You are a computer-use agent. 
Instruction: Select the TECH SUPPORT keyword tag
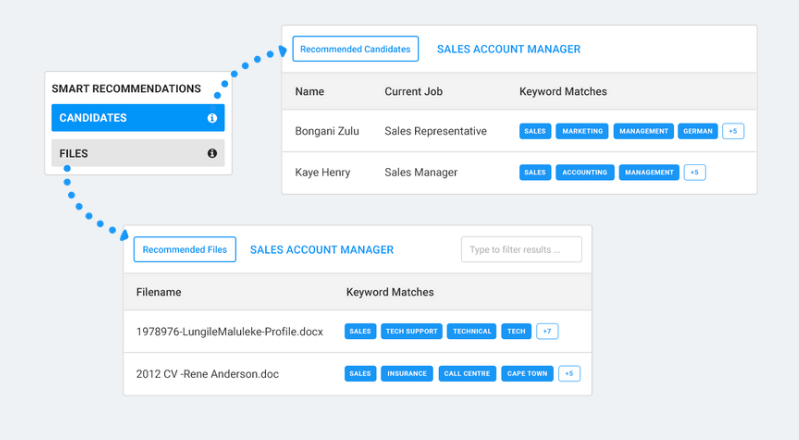click(x=411, y=331)
